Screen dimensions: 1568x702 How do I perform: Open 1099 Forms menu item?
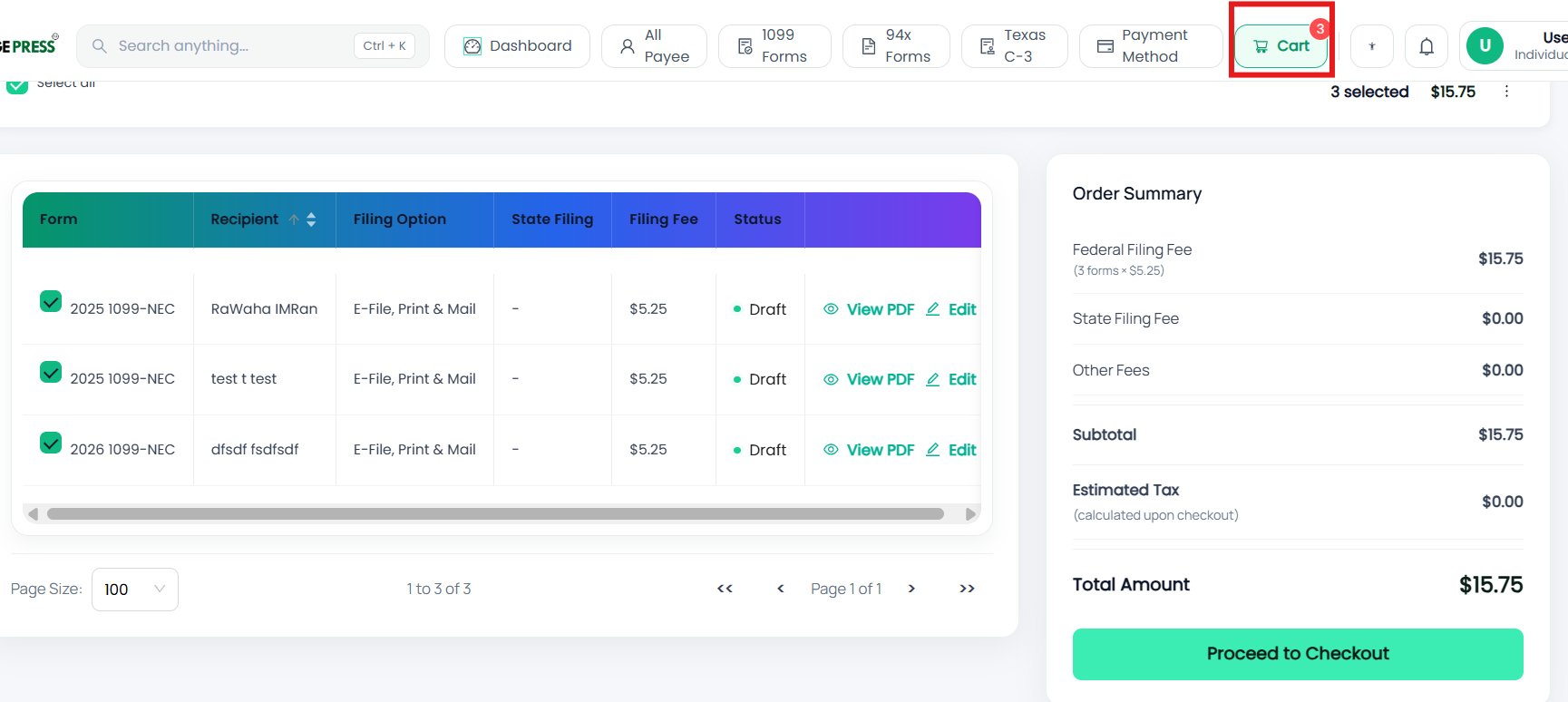774,46
